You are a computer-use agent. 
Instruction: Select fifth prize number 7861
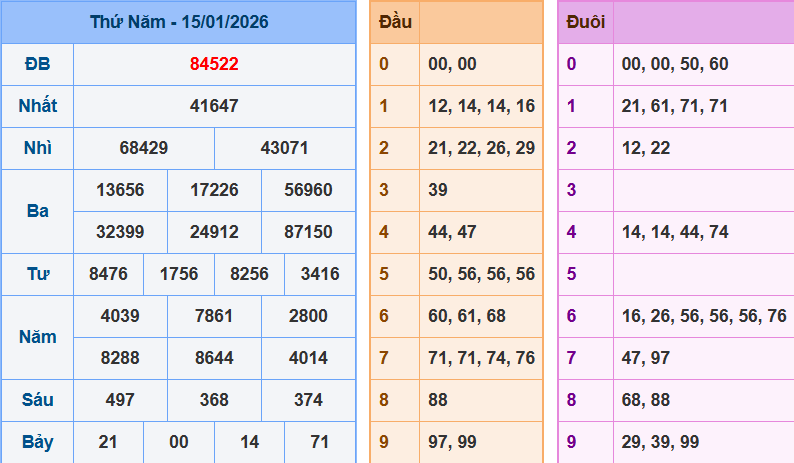point(214,316)
